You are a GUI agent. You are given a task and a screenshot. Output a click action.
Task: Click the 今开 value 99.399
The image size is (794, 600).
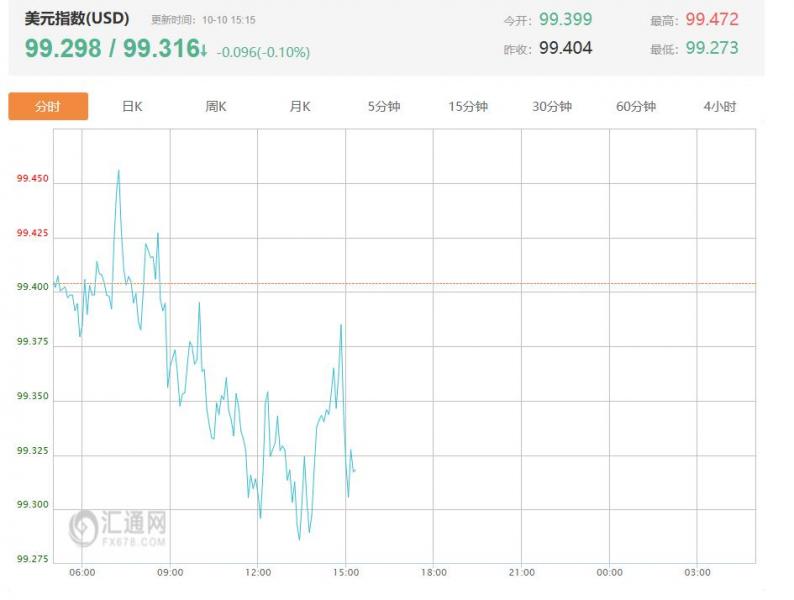pyautogui.click(x=565, y=20)
